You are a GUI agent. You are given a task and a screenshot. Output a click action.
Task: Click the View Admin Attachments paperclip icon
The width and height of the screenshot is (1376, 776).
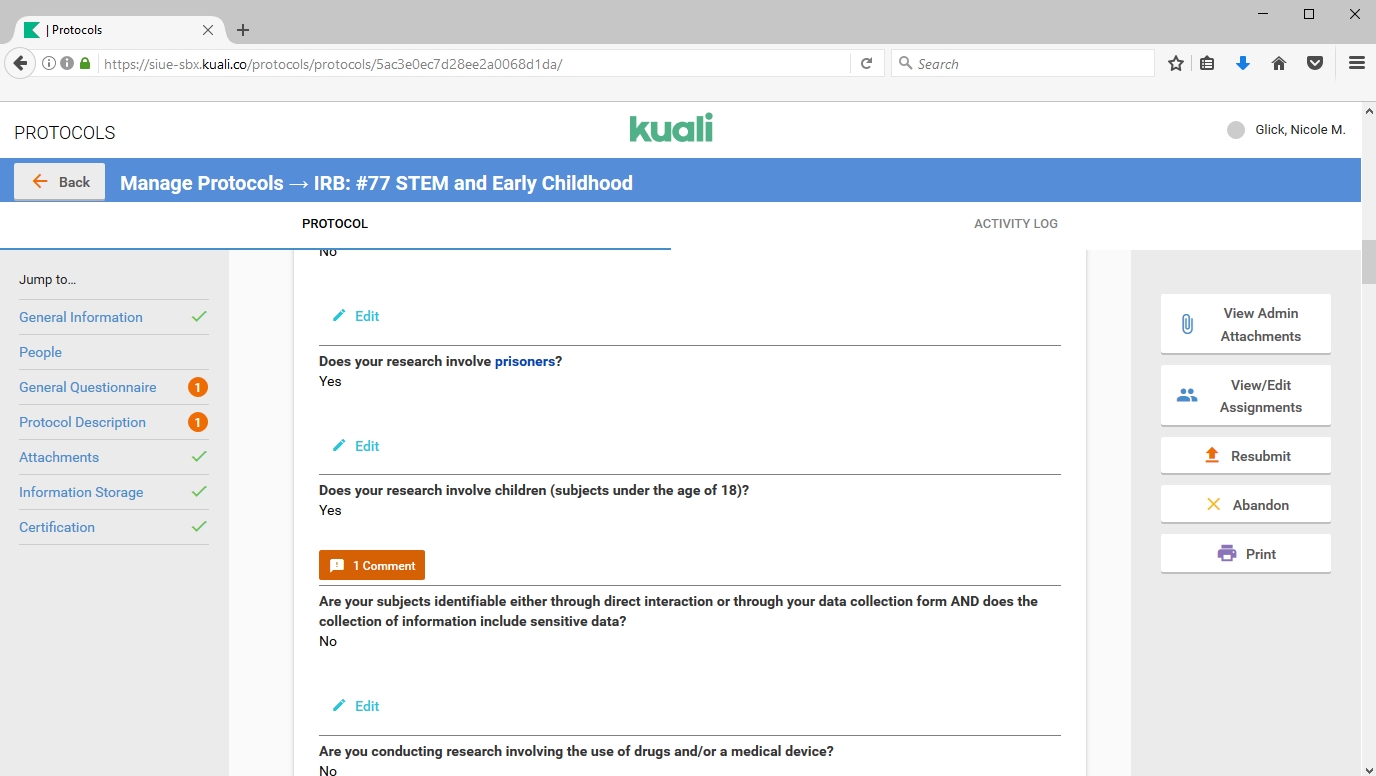[x=1187, y=324]
